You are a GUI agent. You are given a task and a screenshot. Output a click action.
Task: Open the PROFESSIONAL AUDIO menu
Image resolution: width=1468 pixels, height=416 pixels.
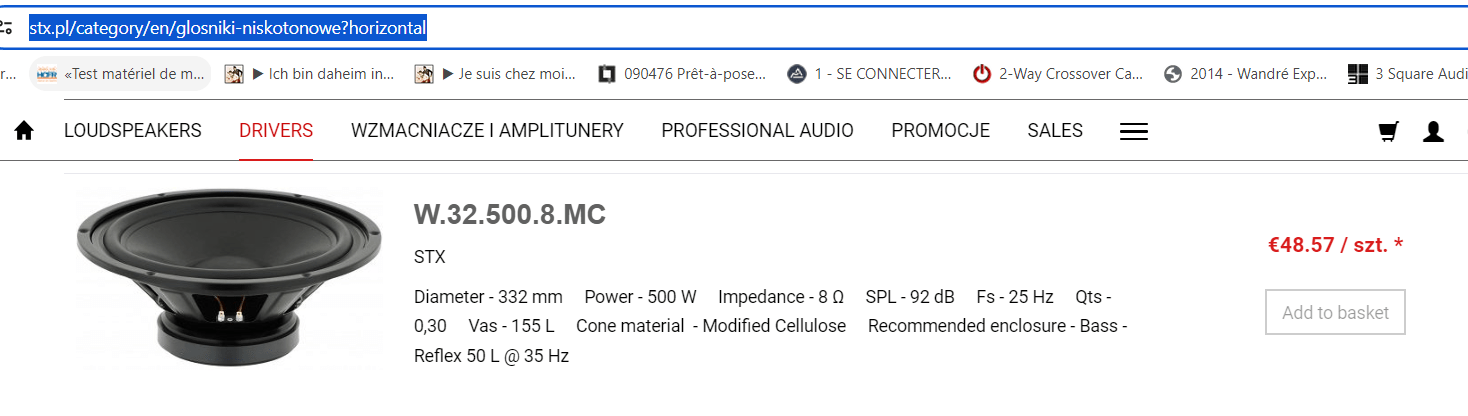point(757,131)
